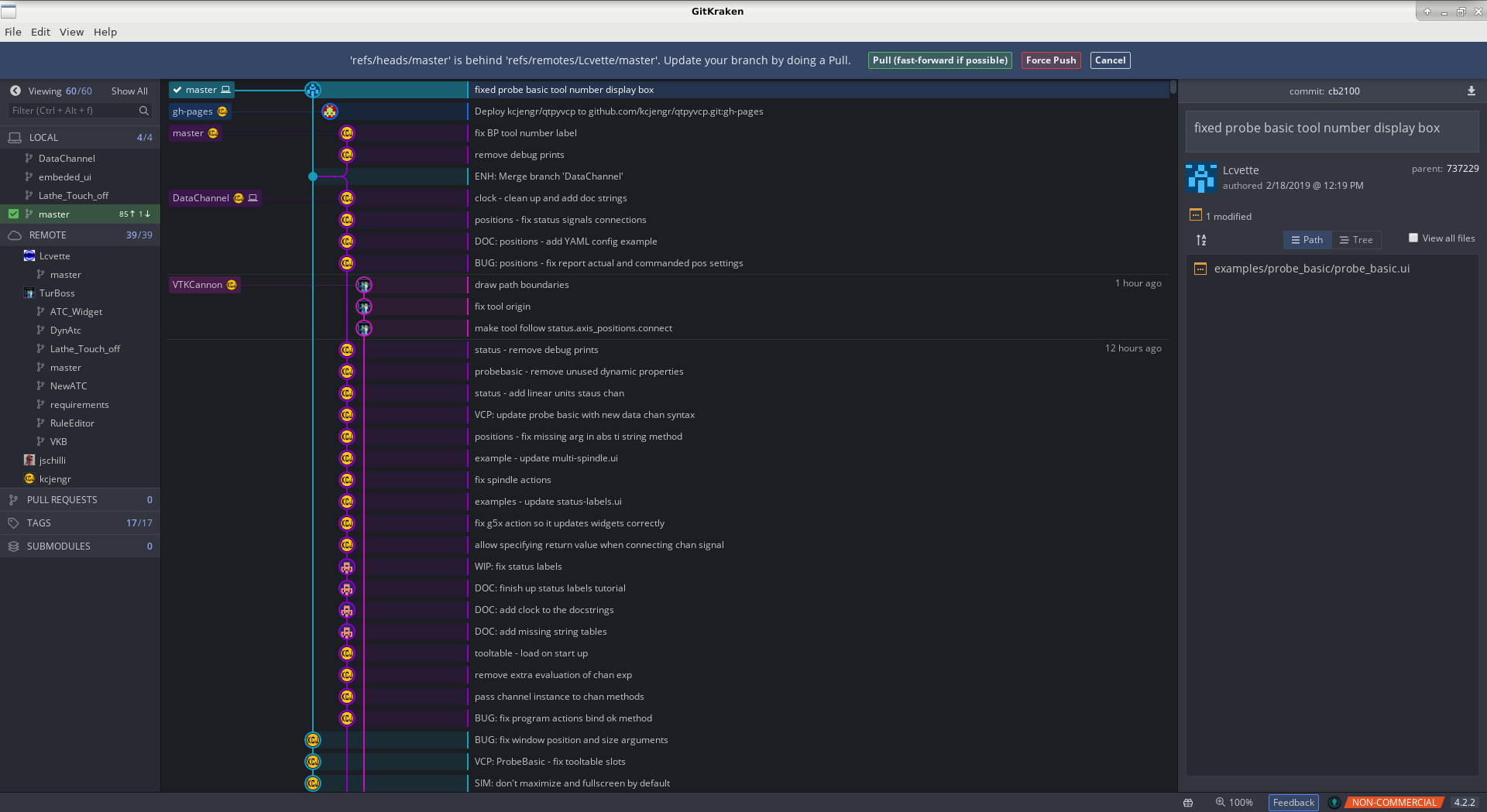Click Pull (fast-forward if possible) button
1487x812 pixels.
(x=939, y=60)
